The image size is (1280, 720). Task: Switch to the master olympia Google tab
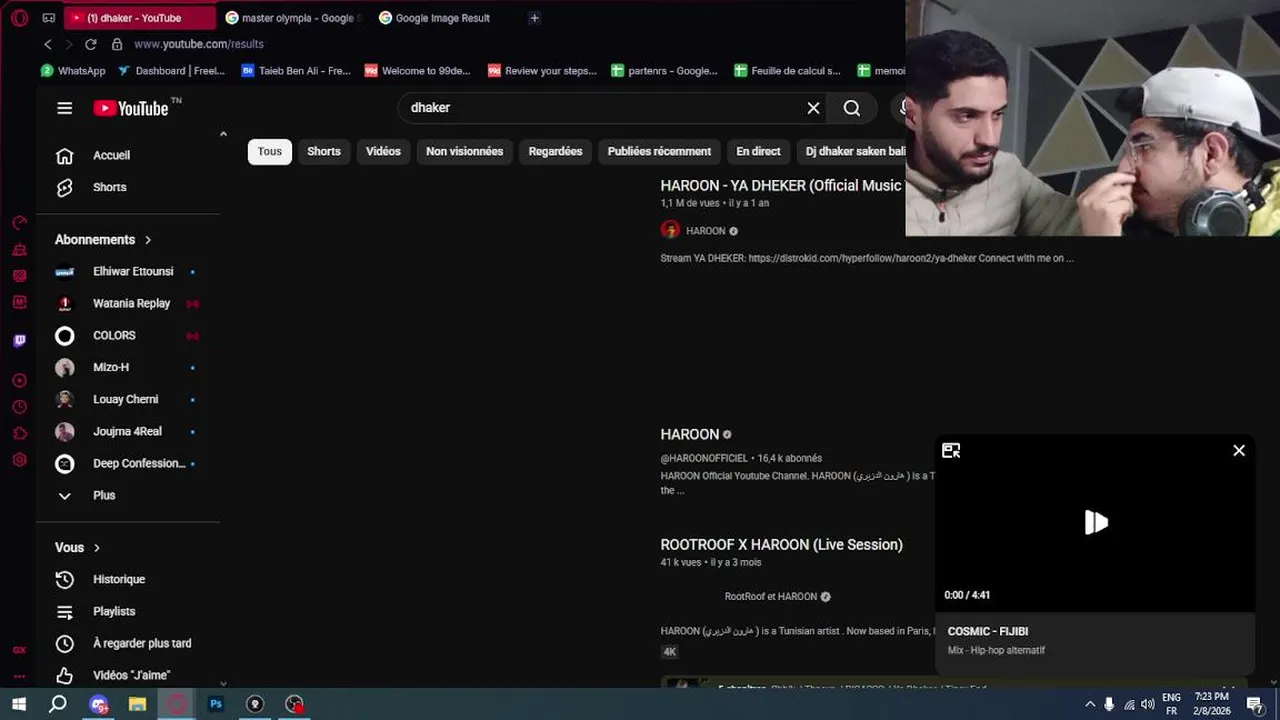pos(295,18)
